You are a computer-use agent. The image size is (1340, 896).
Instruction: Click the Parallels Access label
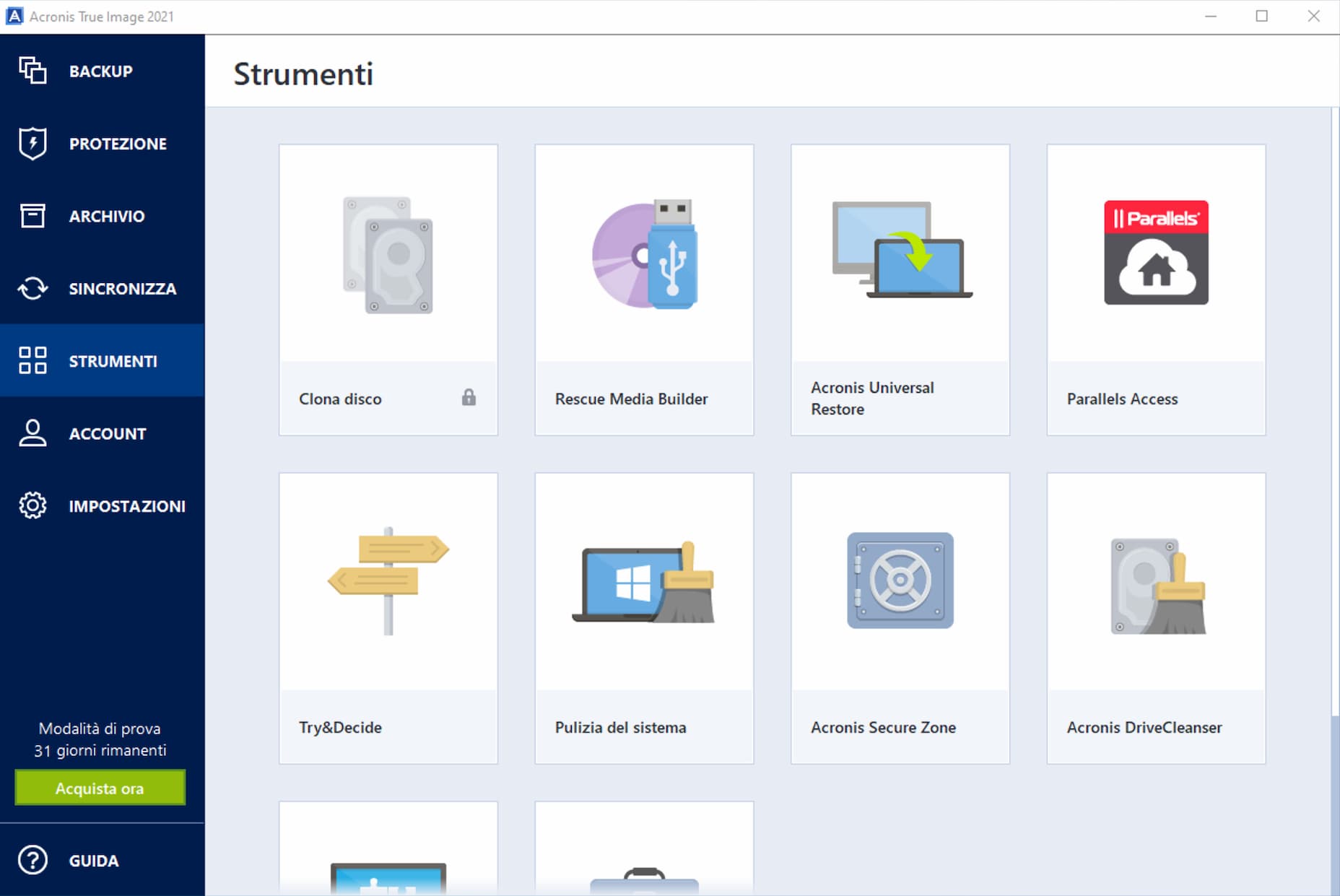1122,399
